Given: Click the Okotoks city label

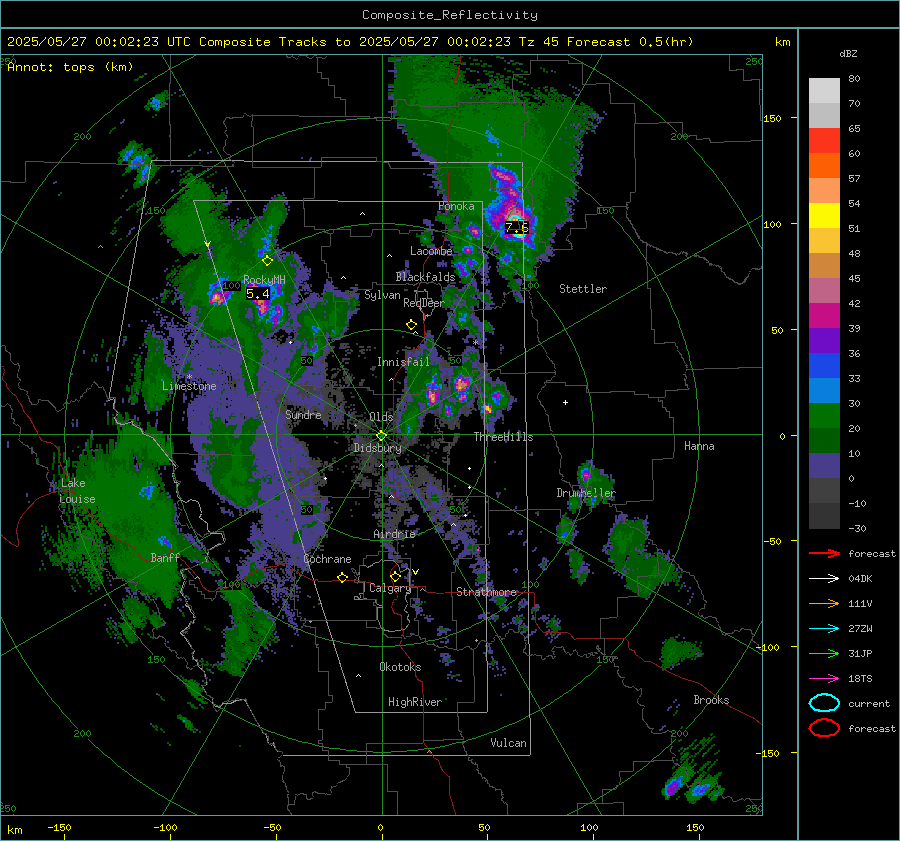Looking at the screenshot, I should coord(400,667).
